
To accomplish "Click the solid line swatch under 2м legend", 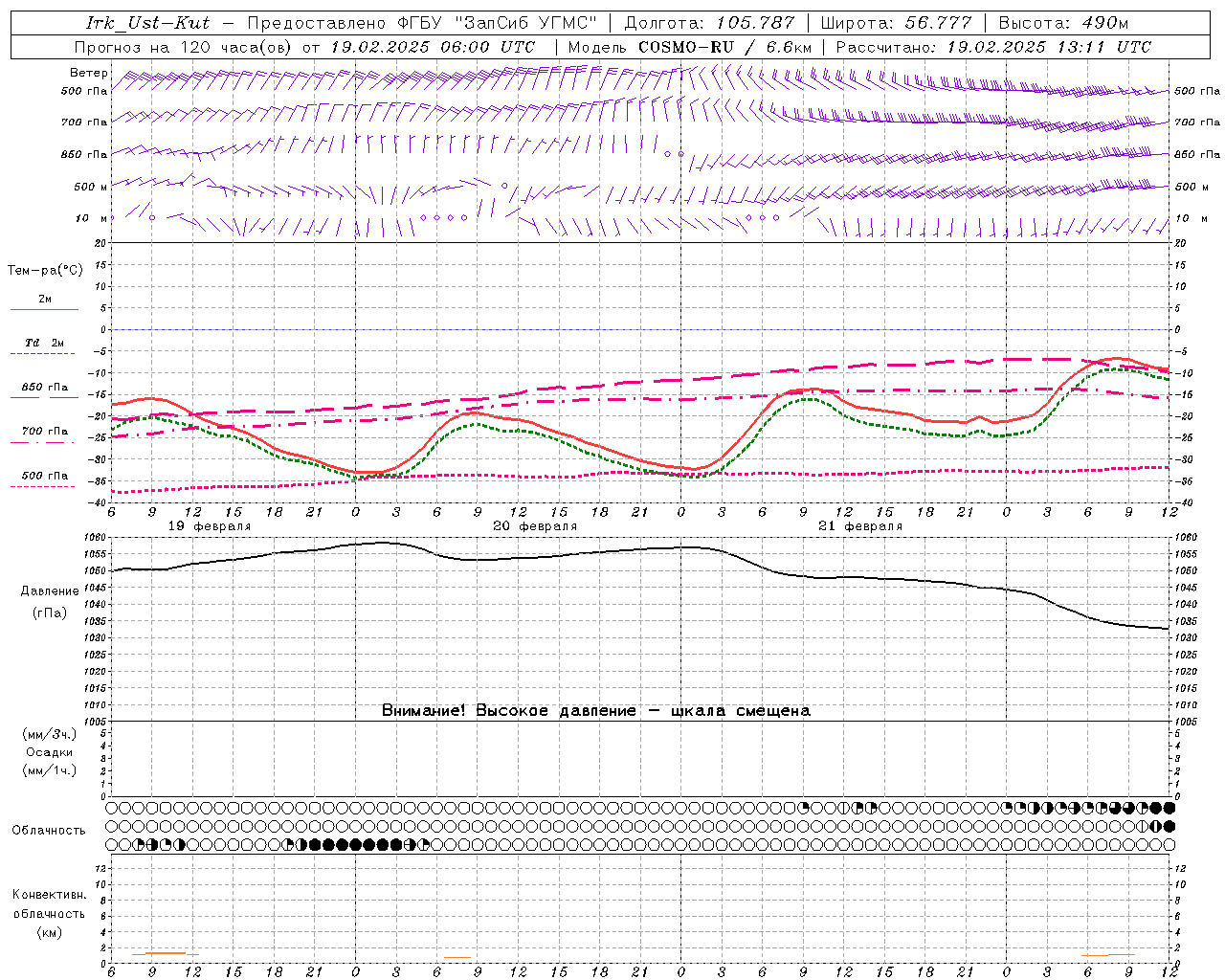I will click(44, 310).
